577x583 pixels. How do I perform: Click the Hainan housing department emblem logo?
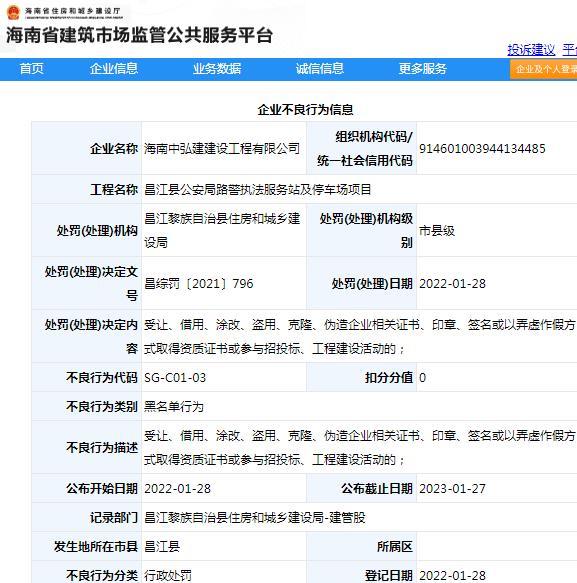click(x=13, y=12)
